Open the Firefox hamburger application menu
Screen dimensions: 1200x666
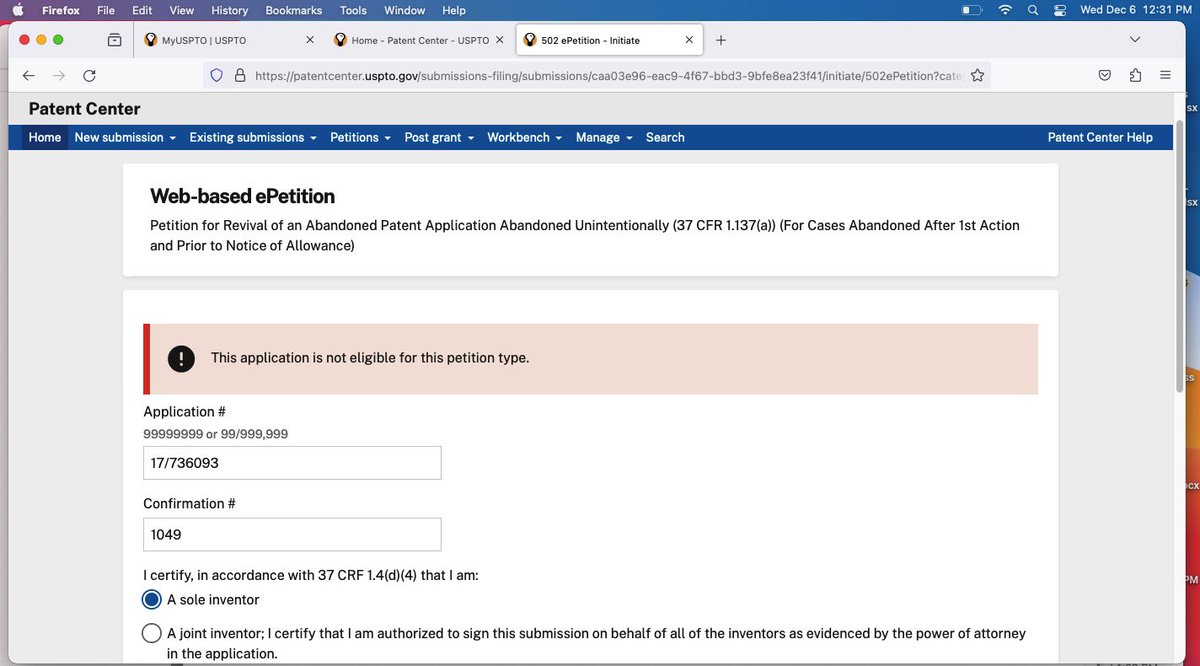1165,75
